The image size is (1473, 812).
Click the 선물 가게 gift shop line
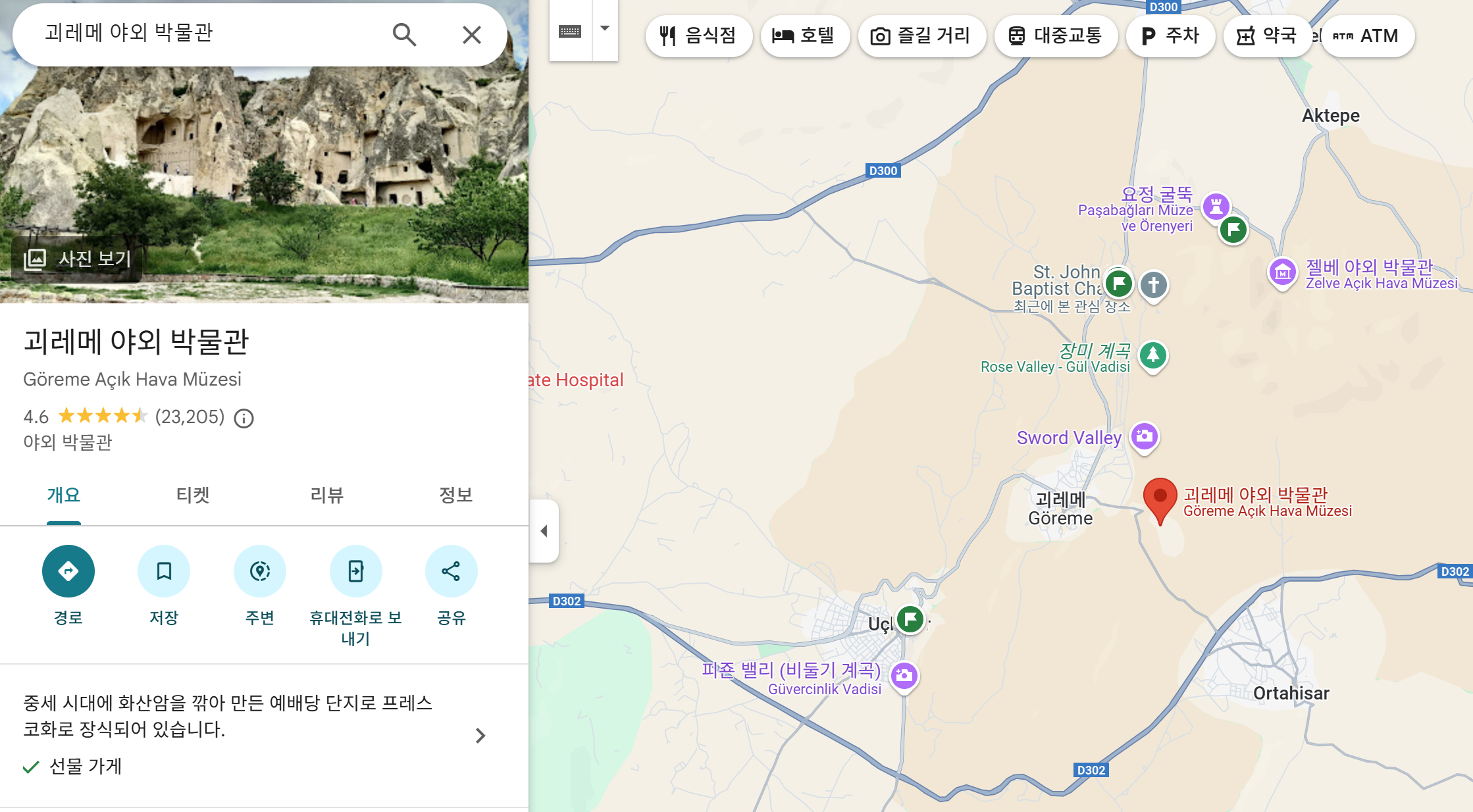pyautogui.click(x=72, y=766)
